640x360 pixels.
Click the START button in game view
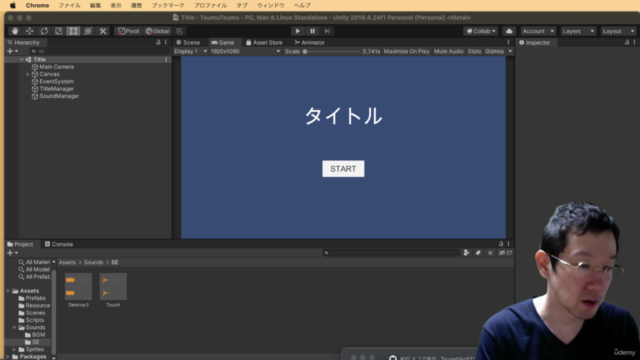pos(343,169)
